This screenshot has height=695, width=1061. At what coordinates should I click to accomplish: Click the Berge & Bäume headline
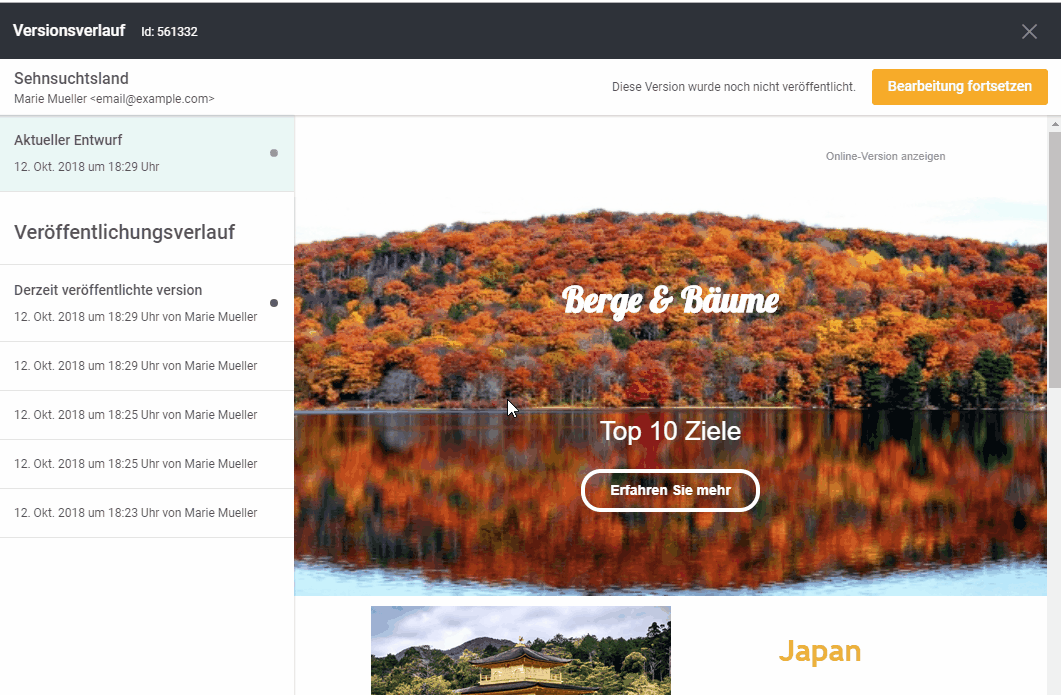click(670, 300)
